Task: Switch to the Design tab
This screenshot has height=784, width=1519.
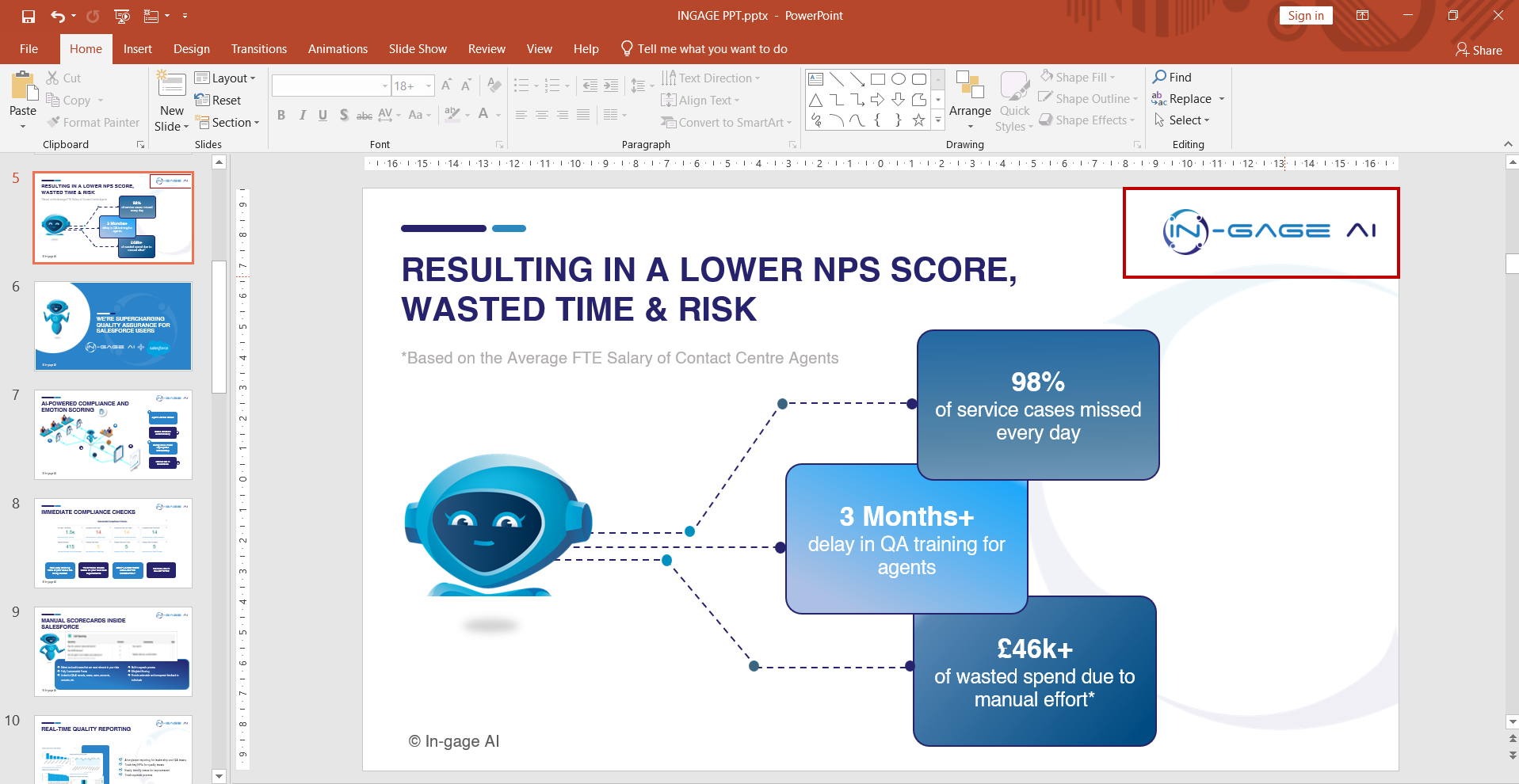Action: (x=192, y=49)
